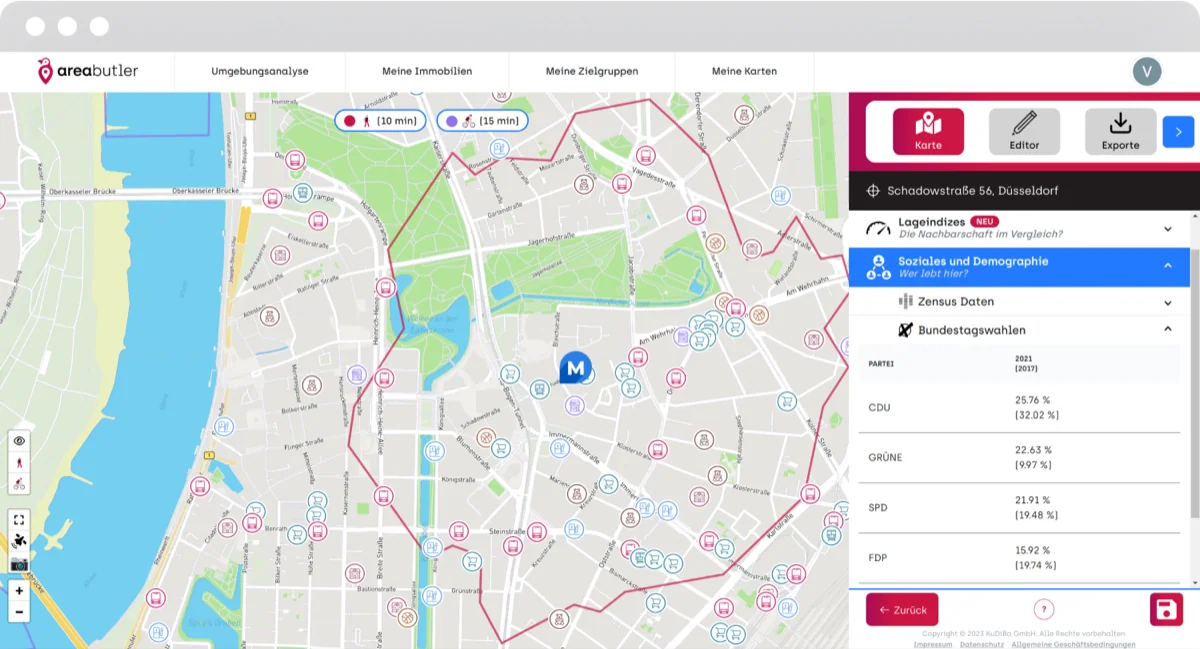Click the Soziales und Demographie people icon
The height and width of the screenshot is (649, 1200).
(x=878, y=267)
